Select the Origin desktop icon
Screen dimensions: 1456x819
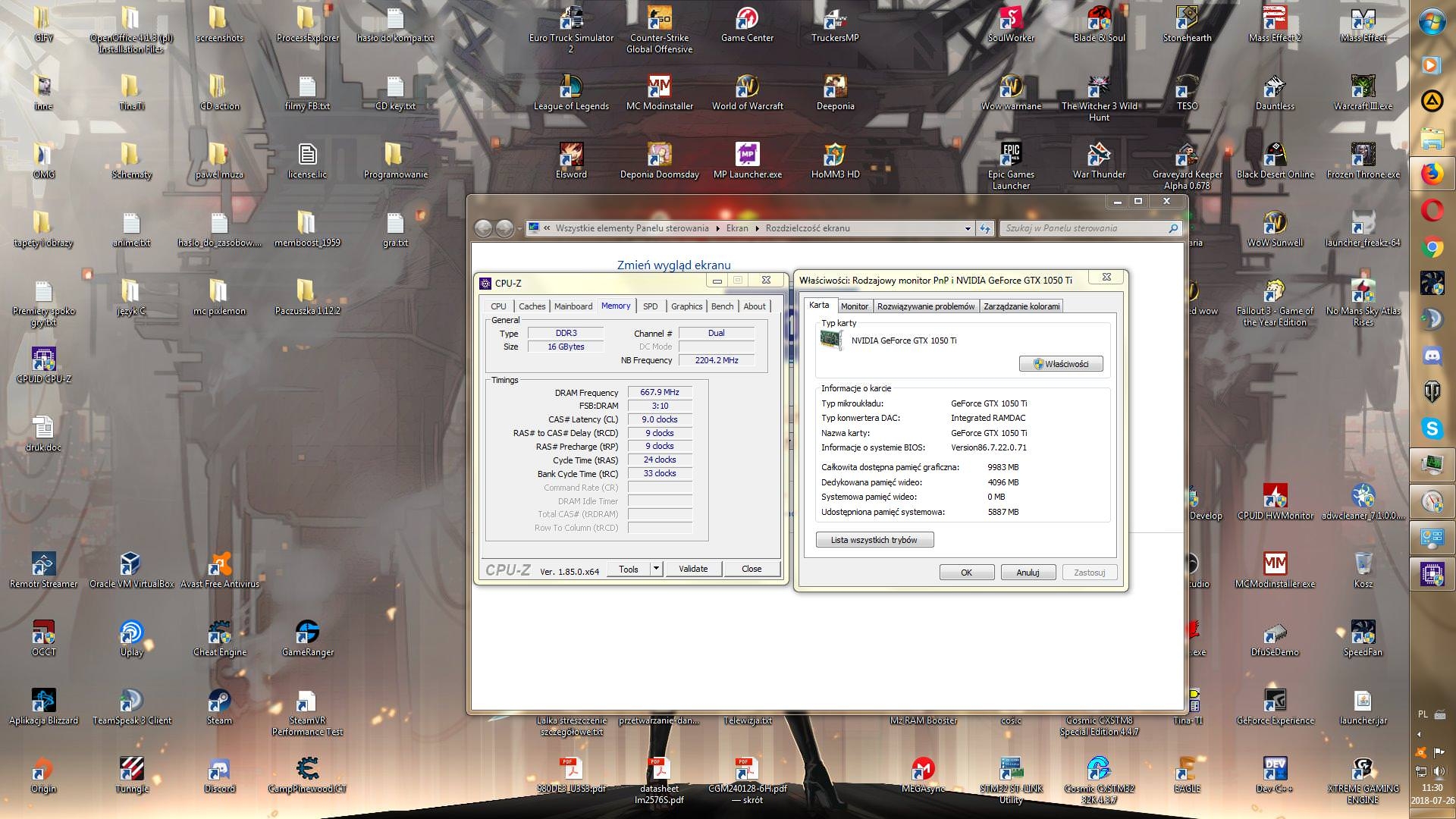pos(43,775)
